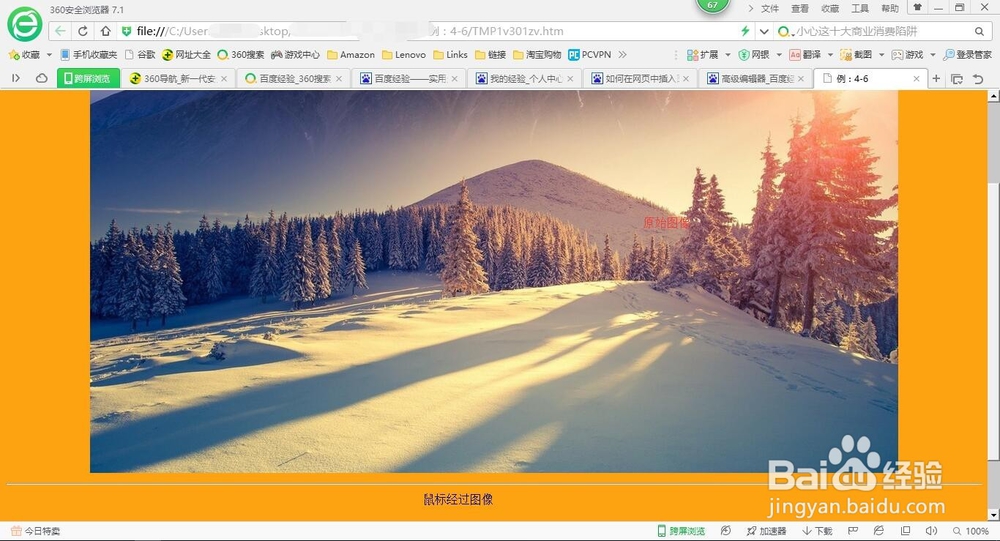Expand the 网银 dropdown arrow
The width and height of the screenshot is (1000, 541).
pyautogui.click(x=779, y=55)
